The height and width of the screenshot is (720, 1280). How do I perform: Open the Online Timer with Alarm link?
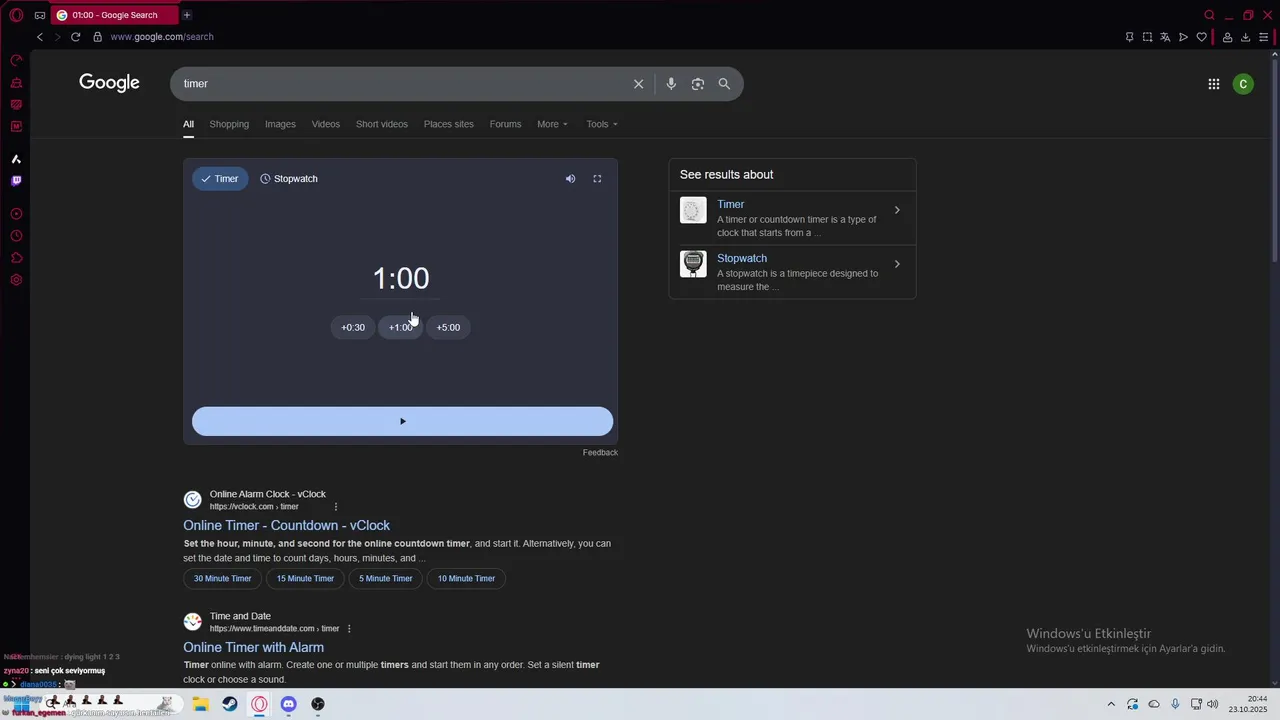pyautogui.click(x=253, y=648)
